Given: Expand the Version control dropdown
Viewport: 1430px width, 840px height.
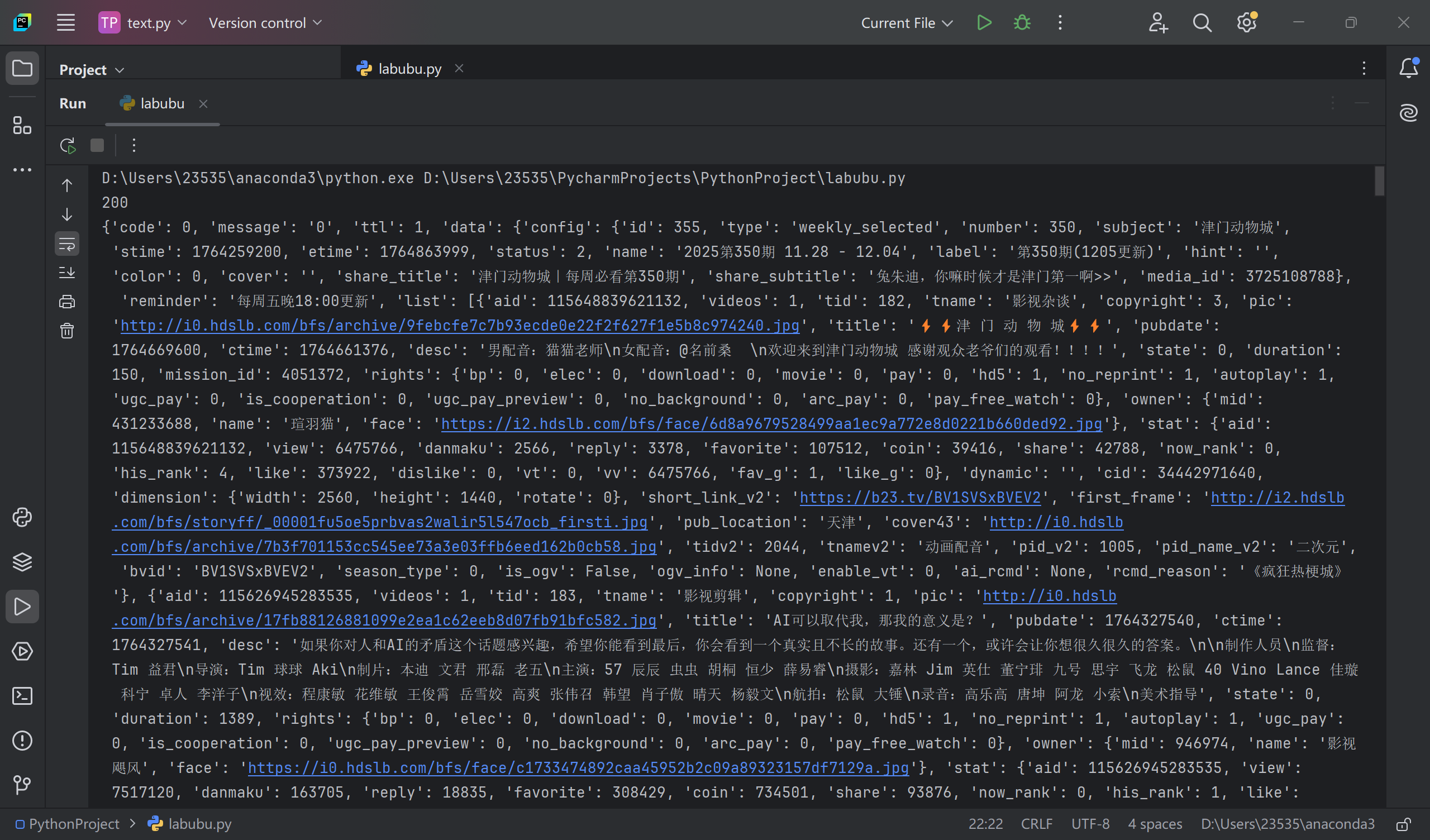Looking at the screenshot, I should tap(265, 23).
